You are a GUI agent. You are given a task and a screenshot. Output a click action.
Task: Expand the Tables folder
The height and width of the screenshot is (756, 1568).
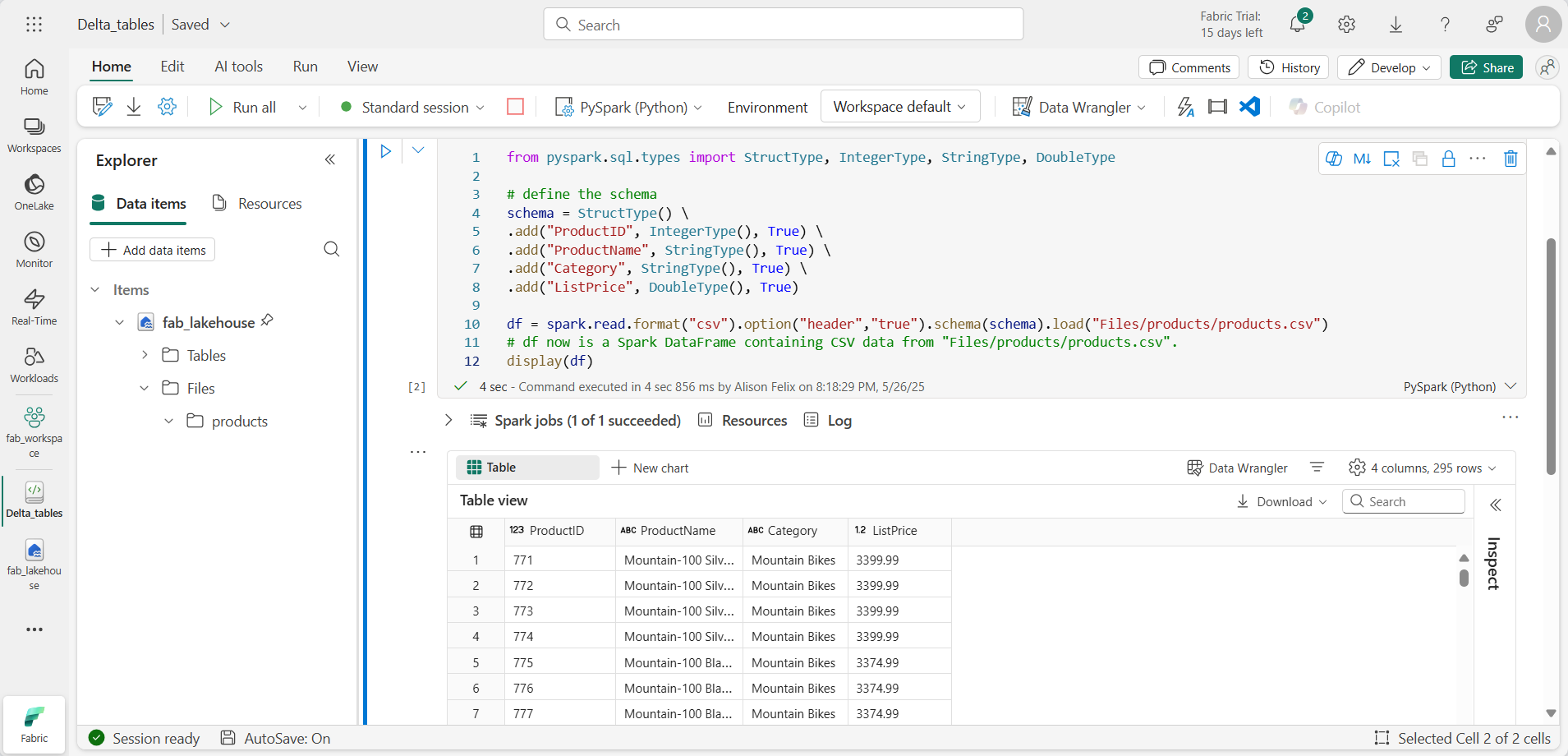pyautogui.click(x=145, y=355)
